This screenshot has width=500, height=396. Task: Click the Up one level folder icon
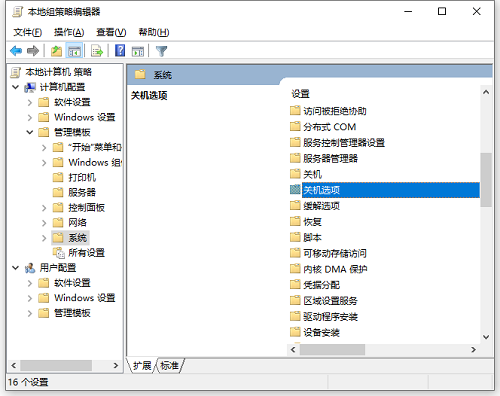point(56,51)
